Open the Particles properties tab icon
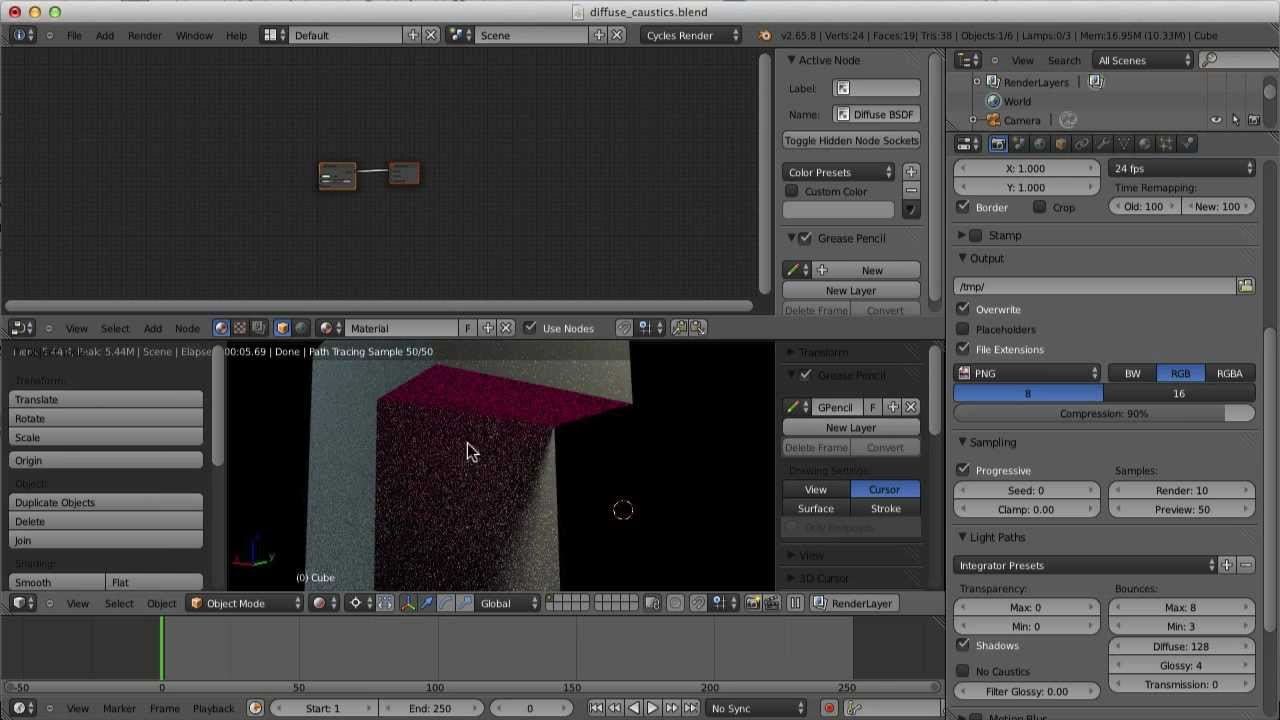This screenshot has width=1280, height=720. [1165, 144]
